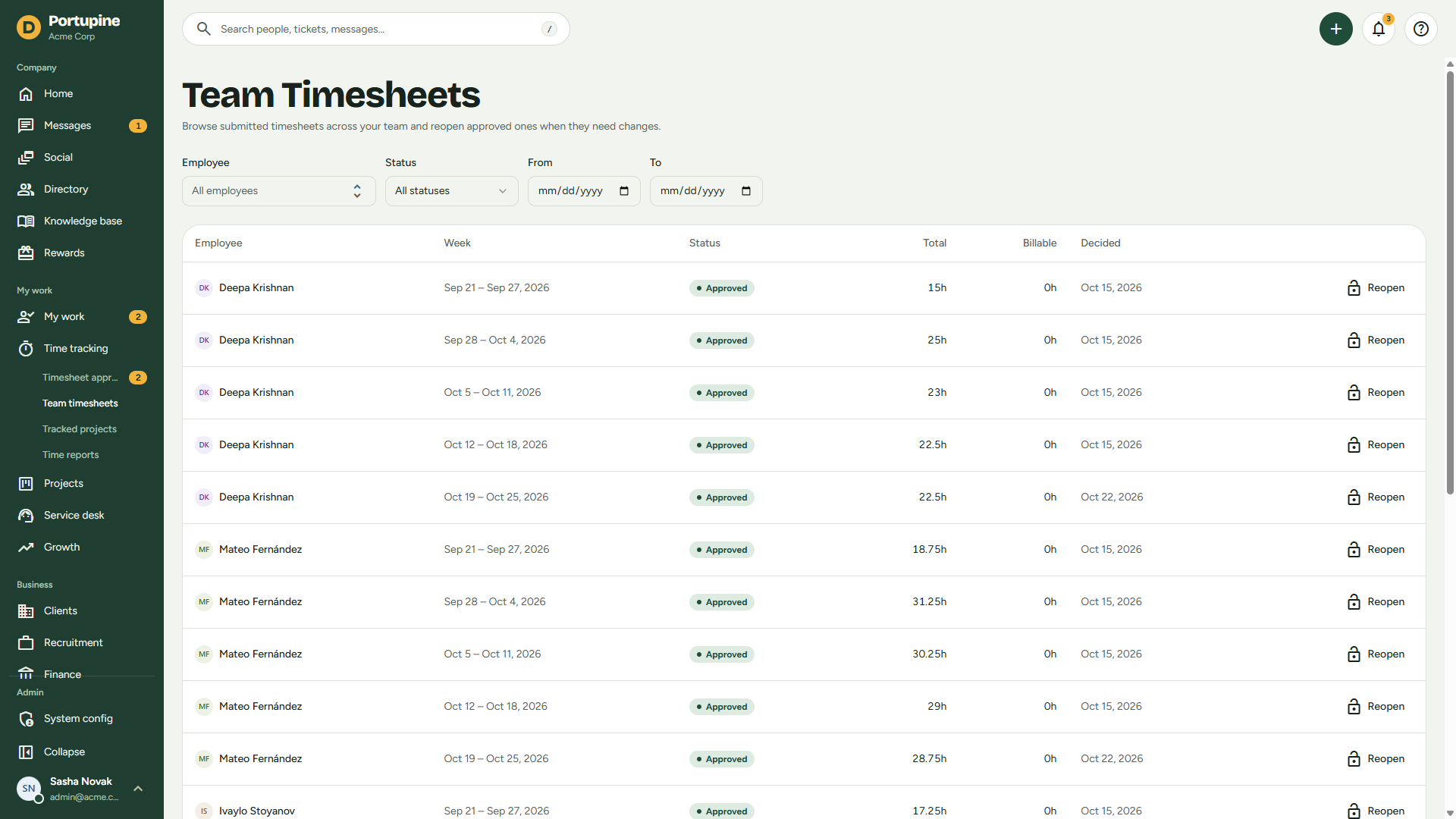
Task: Open the From date calendar picker
Action: (x=624, y=191)
